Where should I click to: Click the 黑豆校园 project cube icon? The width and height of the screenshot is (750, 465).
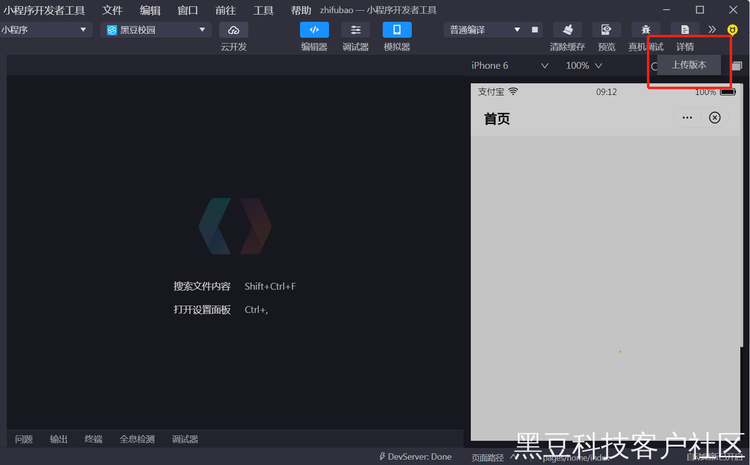(x=112, y=30)
